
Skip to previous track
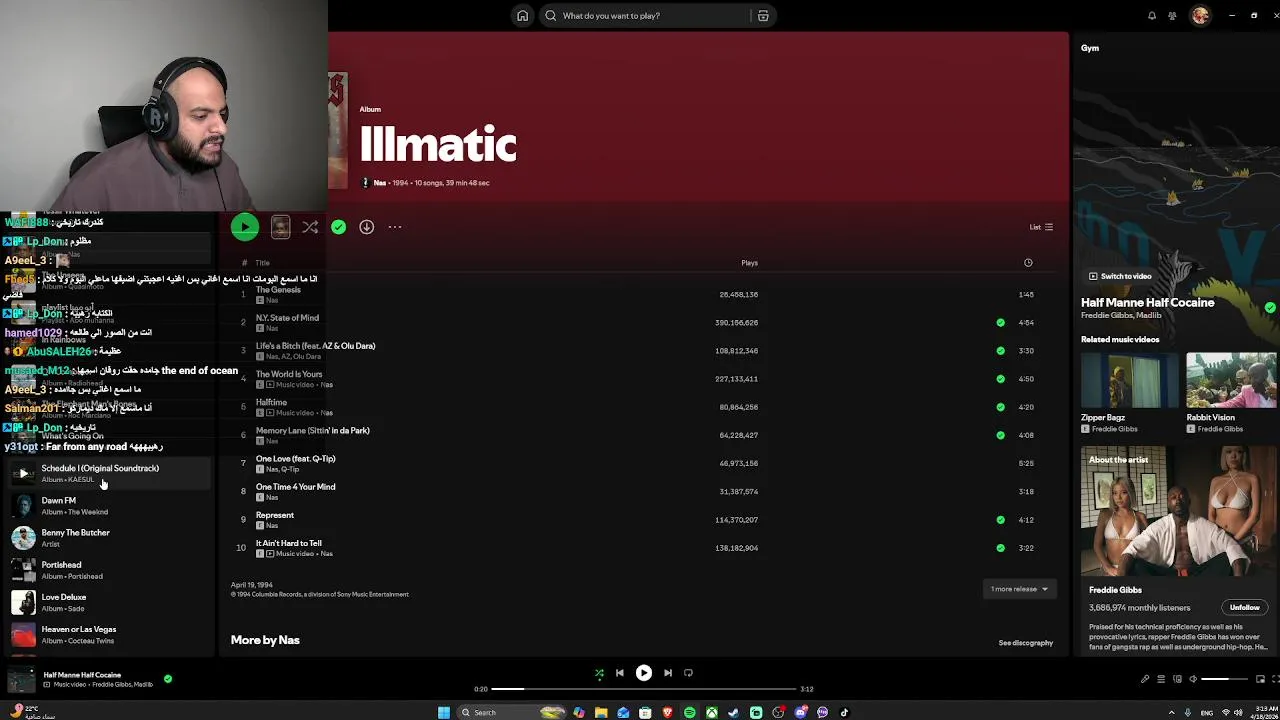coord(620,673)
